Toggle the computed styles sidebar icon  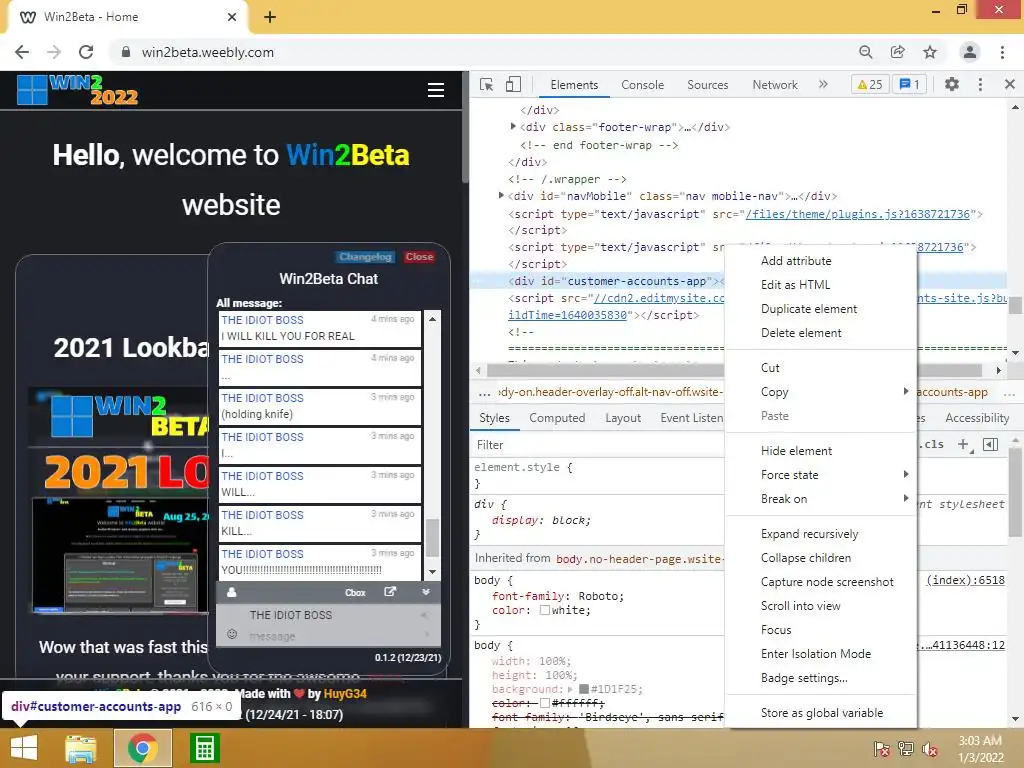click(991, 445)
